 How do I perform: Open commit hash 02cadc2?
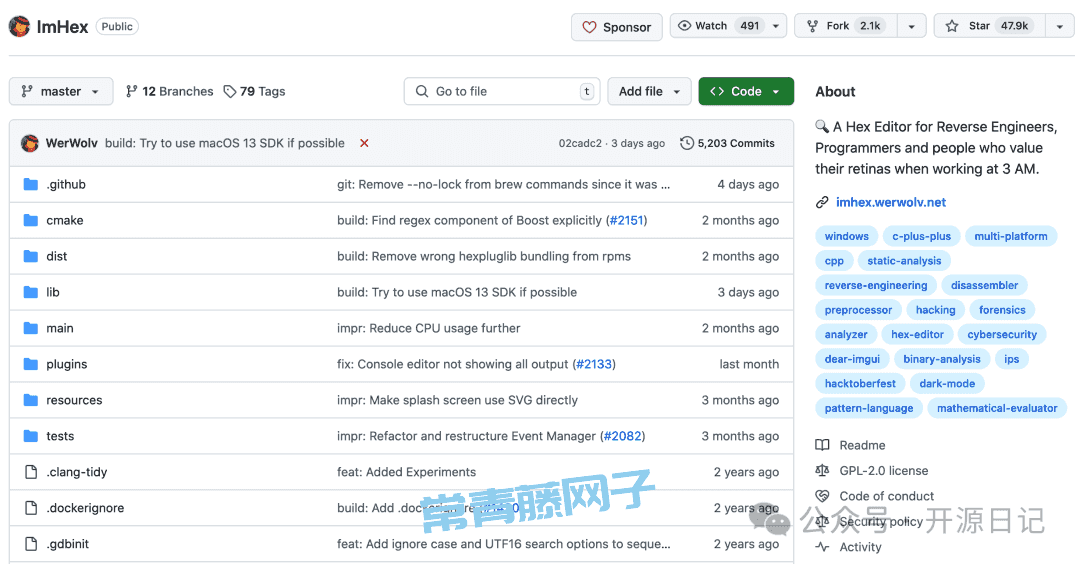tap(580, 143)
